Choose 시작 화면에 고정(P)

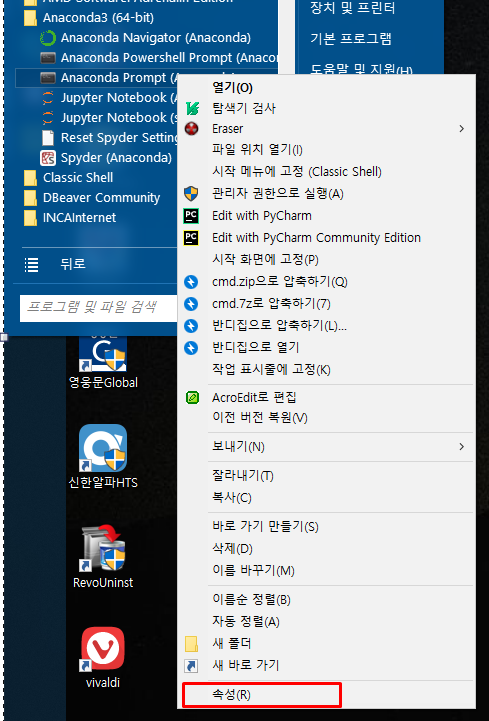coord(265,260)
